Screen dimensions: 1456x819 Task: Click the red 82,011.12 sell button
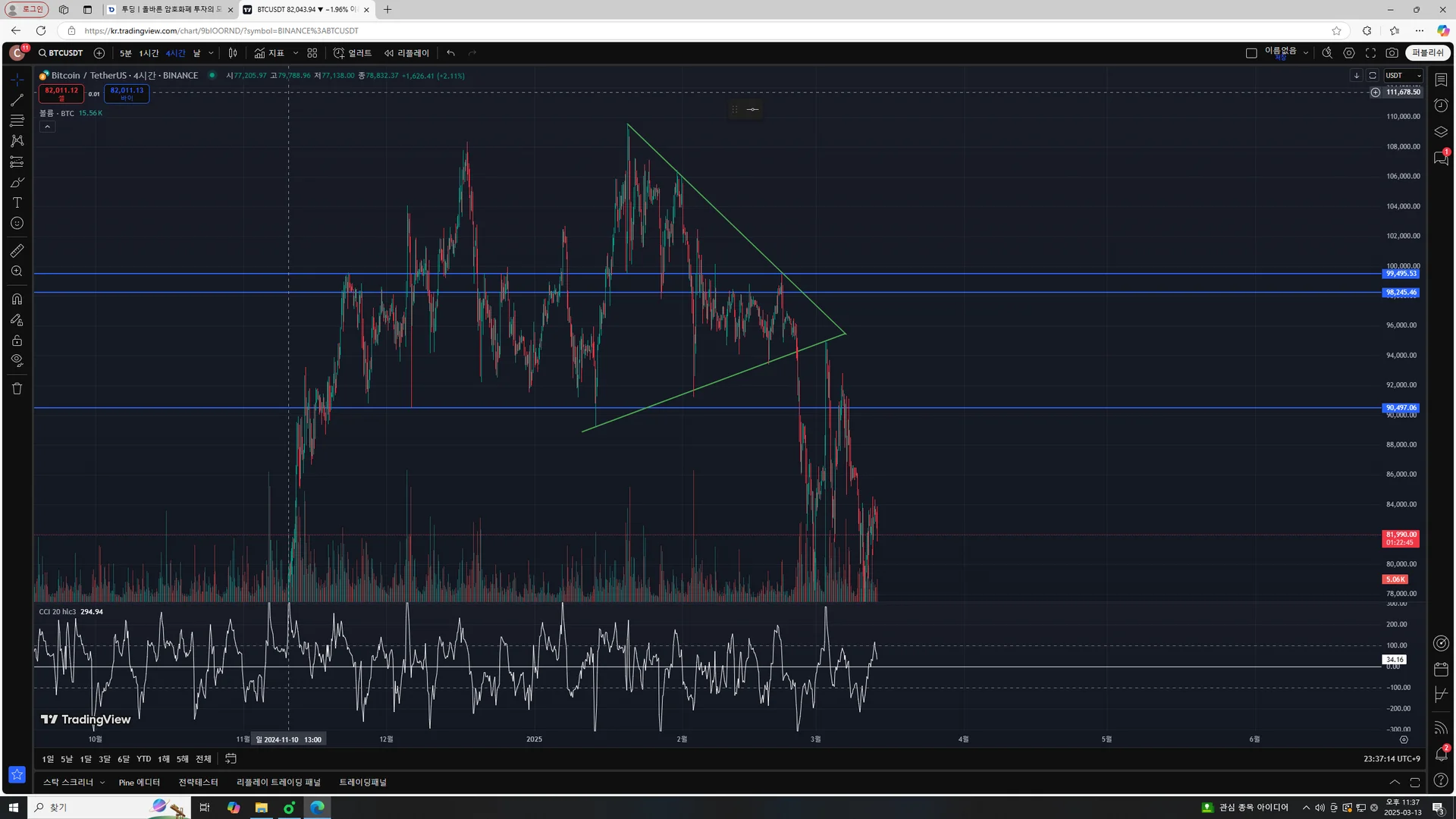[x=61, y=93]
